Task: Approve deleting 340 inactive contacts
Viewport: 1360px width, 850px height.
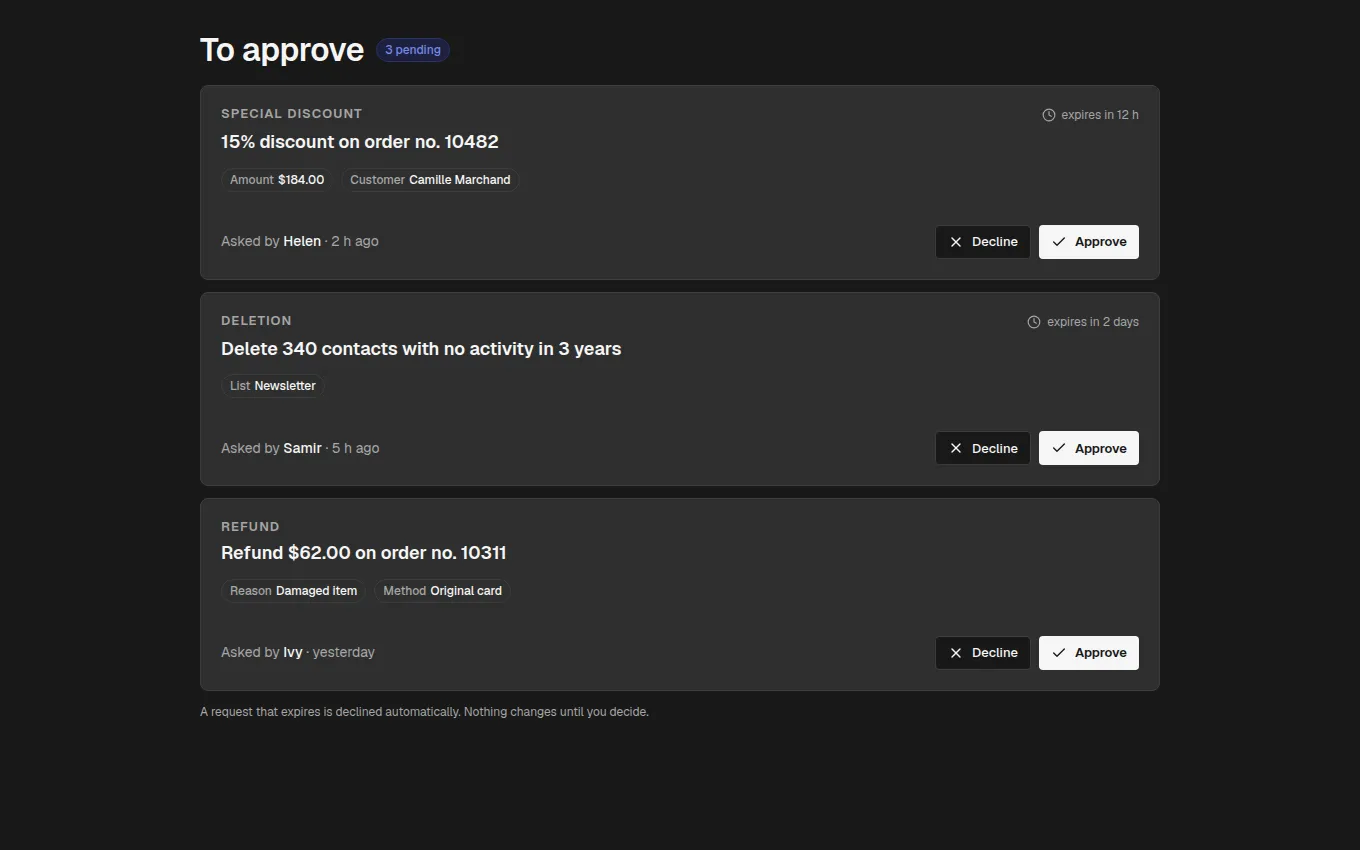Action: tap(1088, 448)
